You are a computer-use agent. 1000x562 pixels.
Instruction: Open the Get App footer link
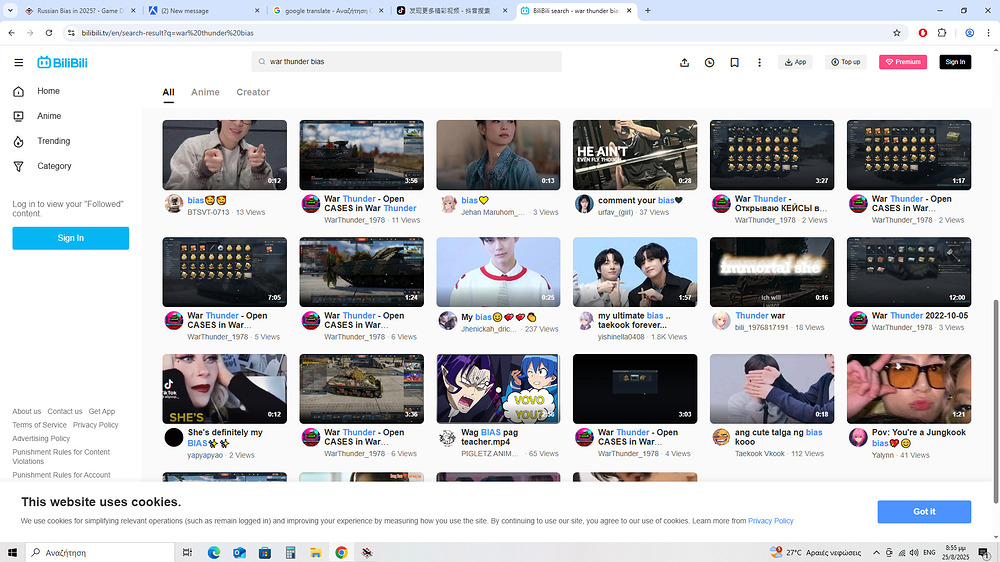click(102, 411)
